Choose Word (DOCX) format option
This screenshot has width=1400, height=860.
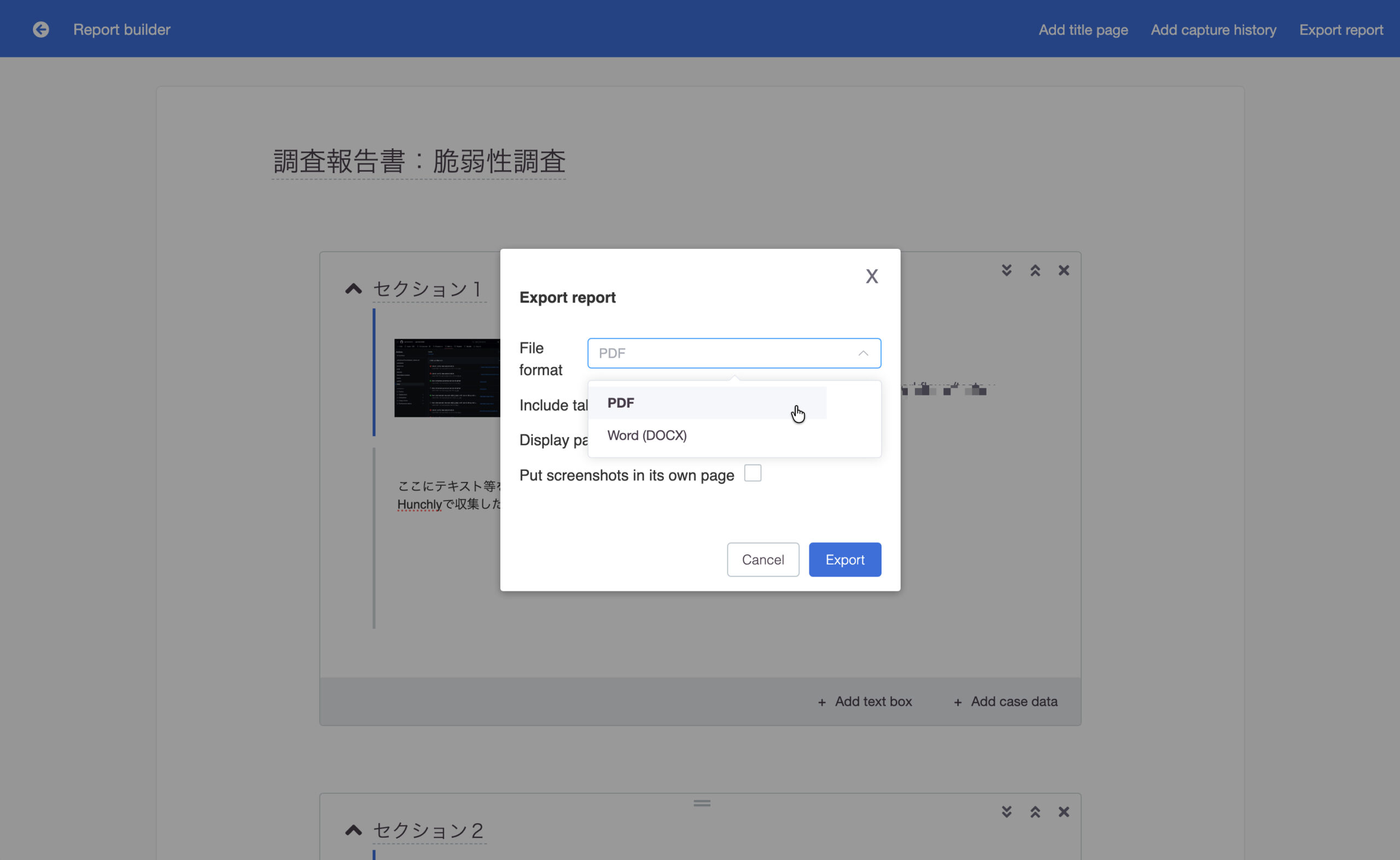(x=647, y=435)
